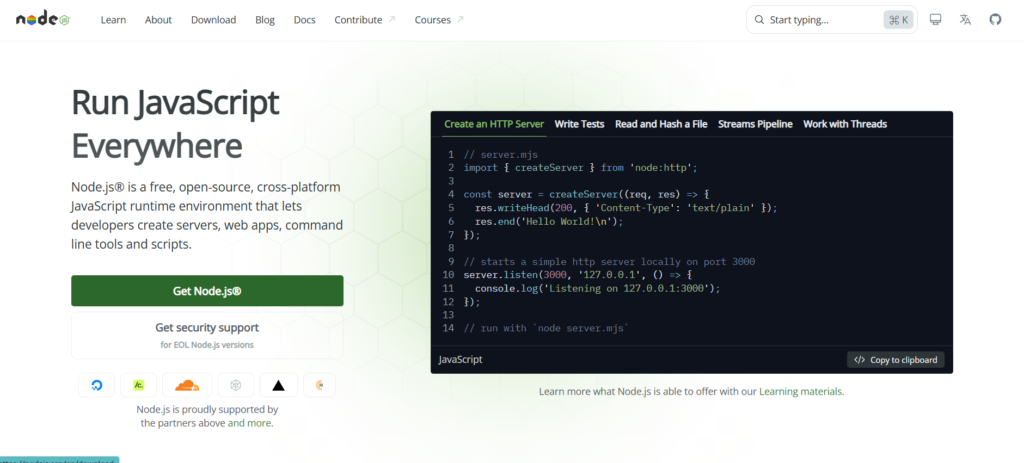The width and height of the screenshot is (1024, 463).
Task: Open the gray hexagon partner logo
Action: click(236, 385)
